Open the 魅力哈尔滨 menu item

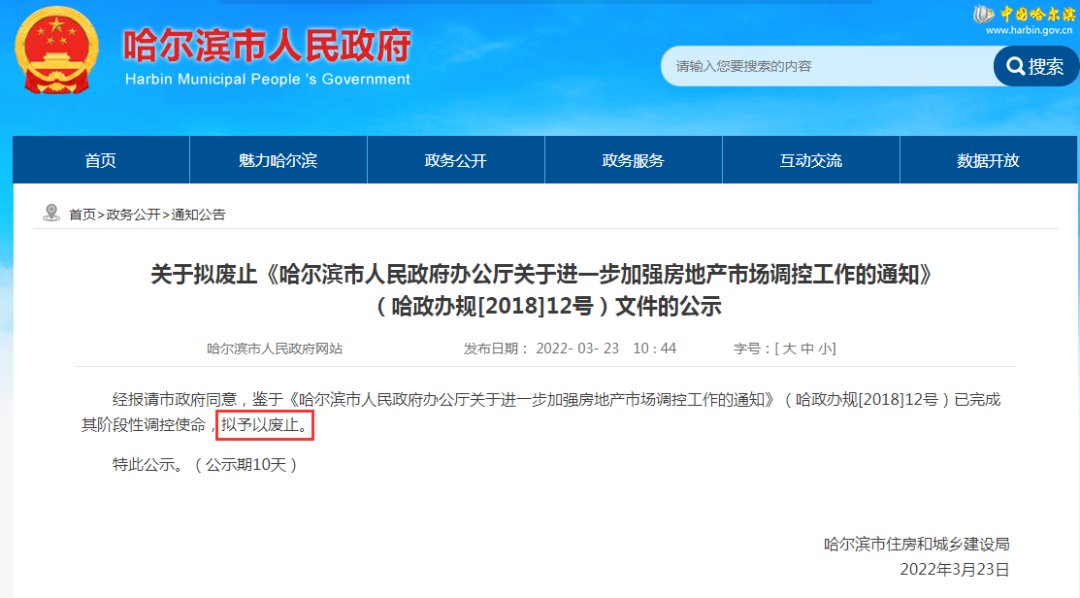pyautogui.click(x=277, y=160)
